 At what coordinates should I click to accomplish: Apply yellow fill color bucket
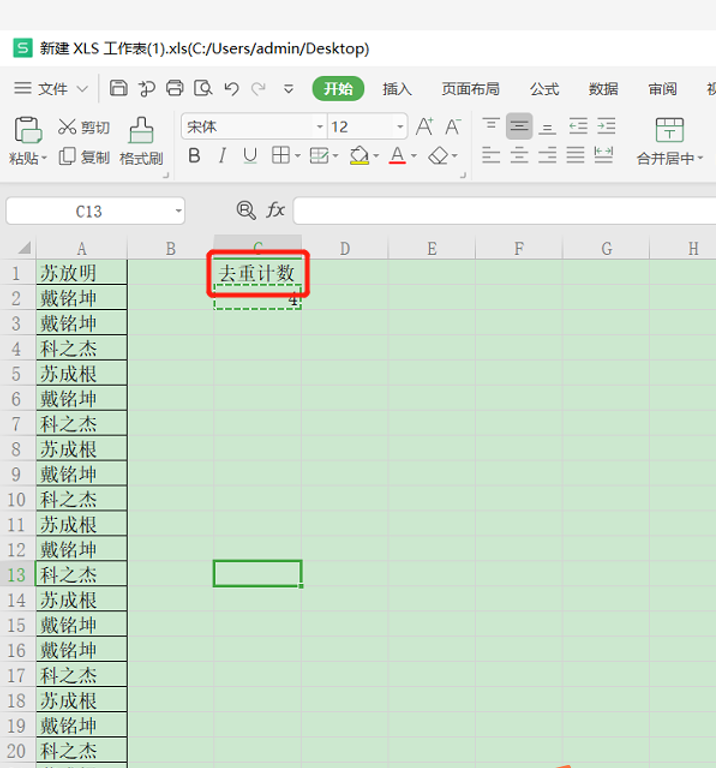pyautogui.click(x=359, y=156)
